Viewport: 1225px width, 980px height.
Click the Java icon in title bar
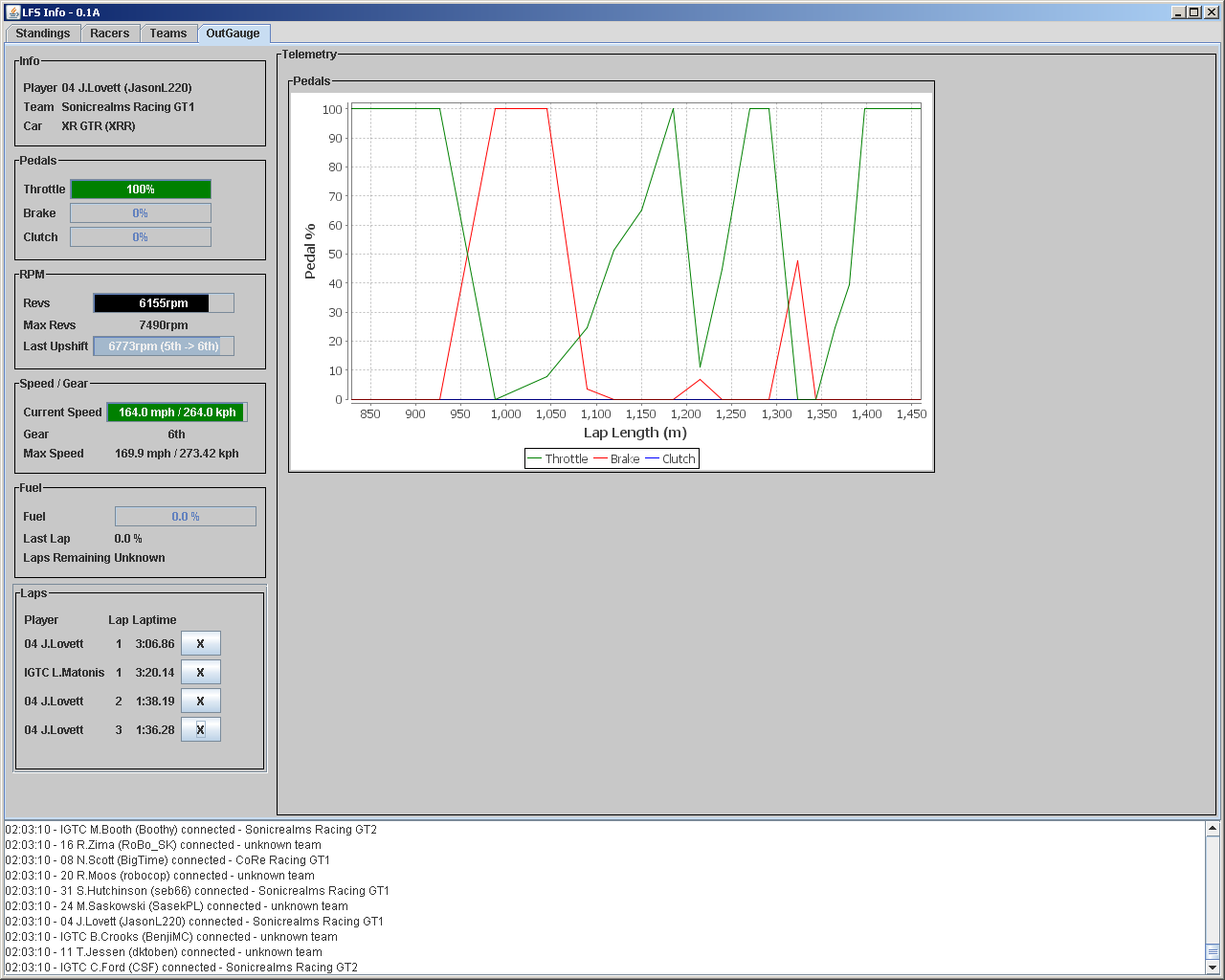point(12,12)
